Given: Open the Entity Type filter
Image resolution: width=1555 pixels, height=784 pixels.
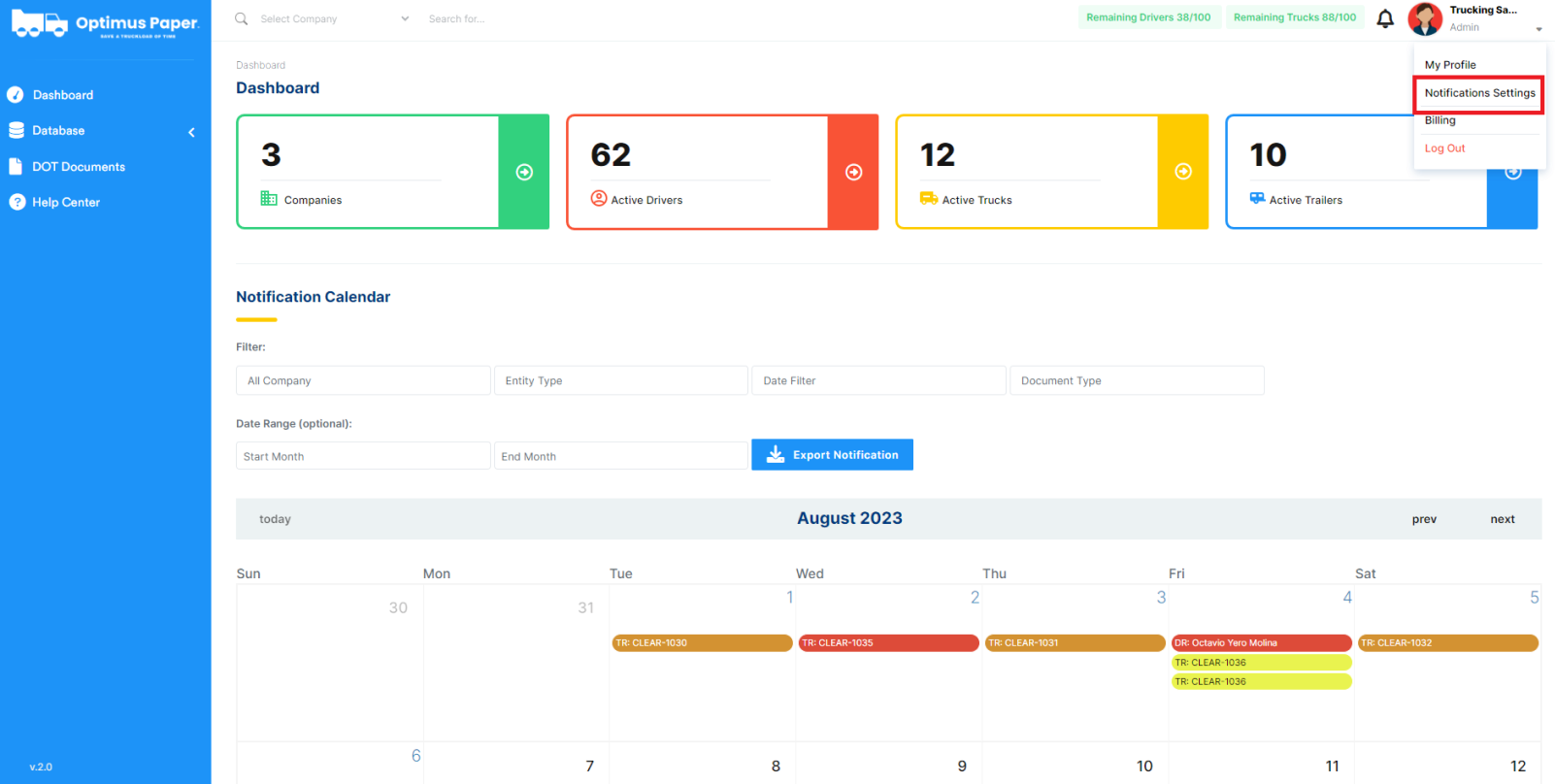Looking at the screenshot, I should pos(621,380).
